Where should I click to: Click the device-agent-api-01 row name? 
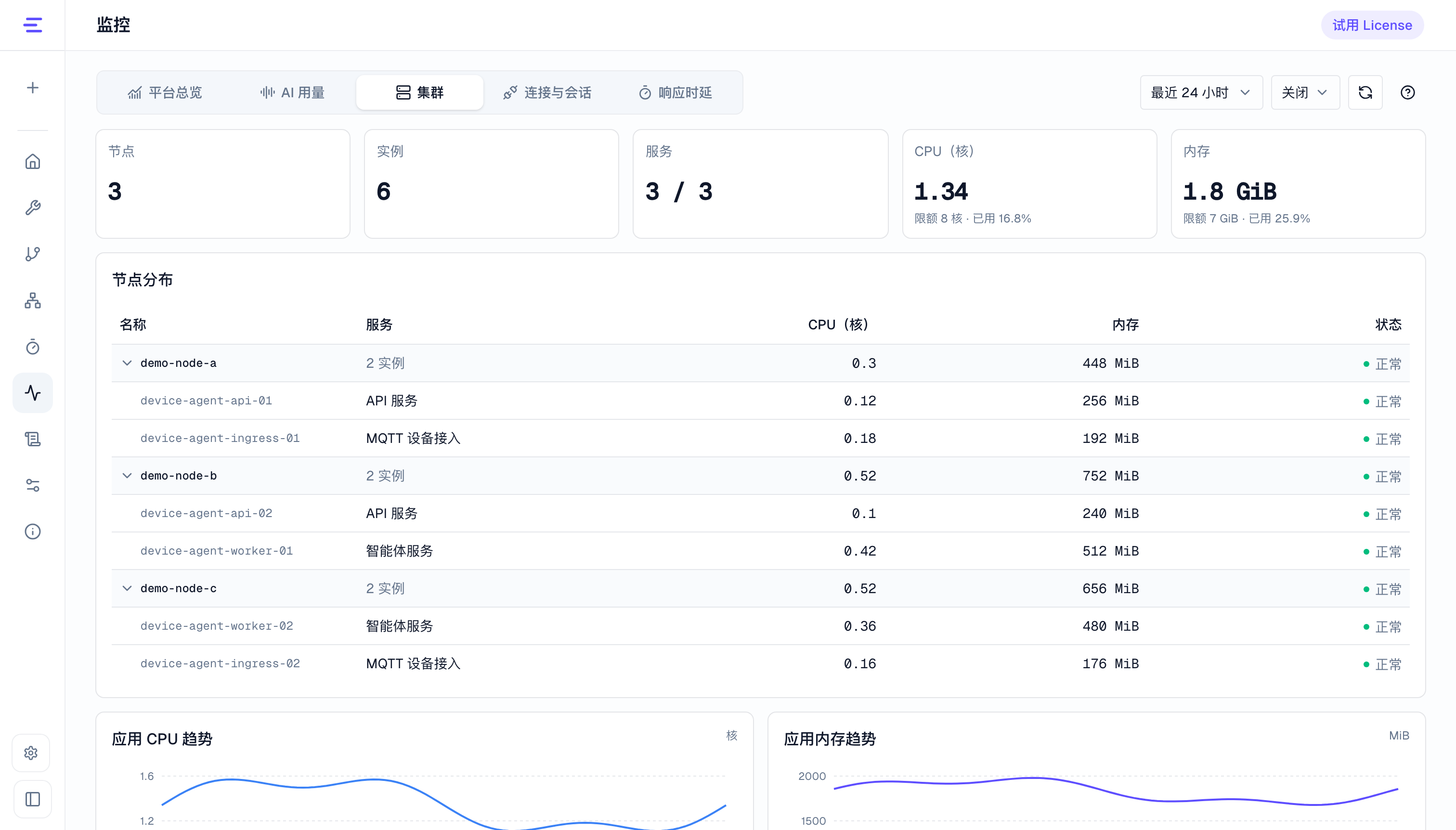pyautogui.click(x=206, y=401)
